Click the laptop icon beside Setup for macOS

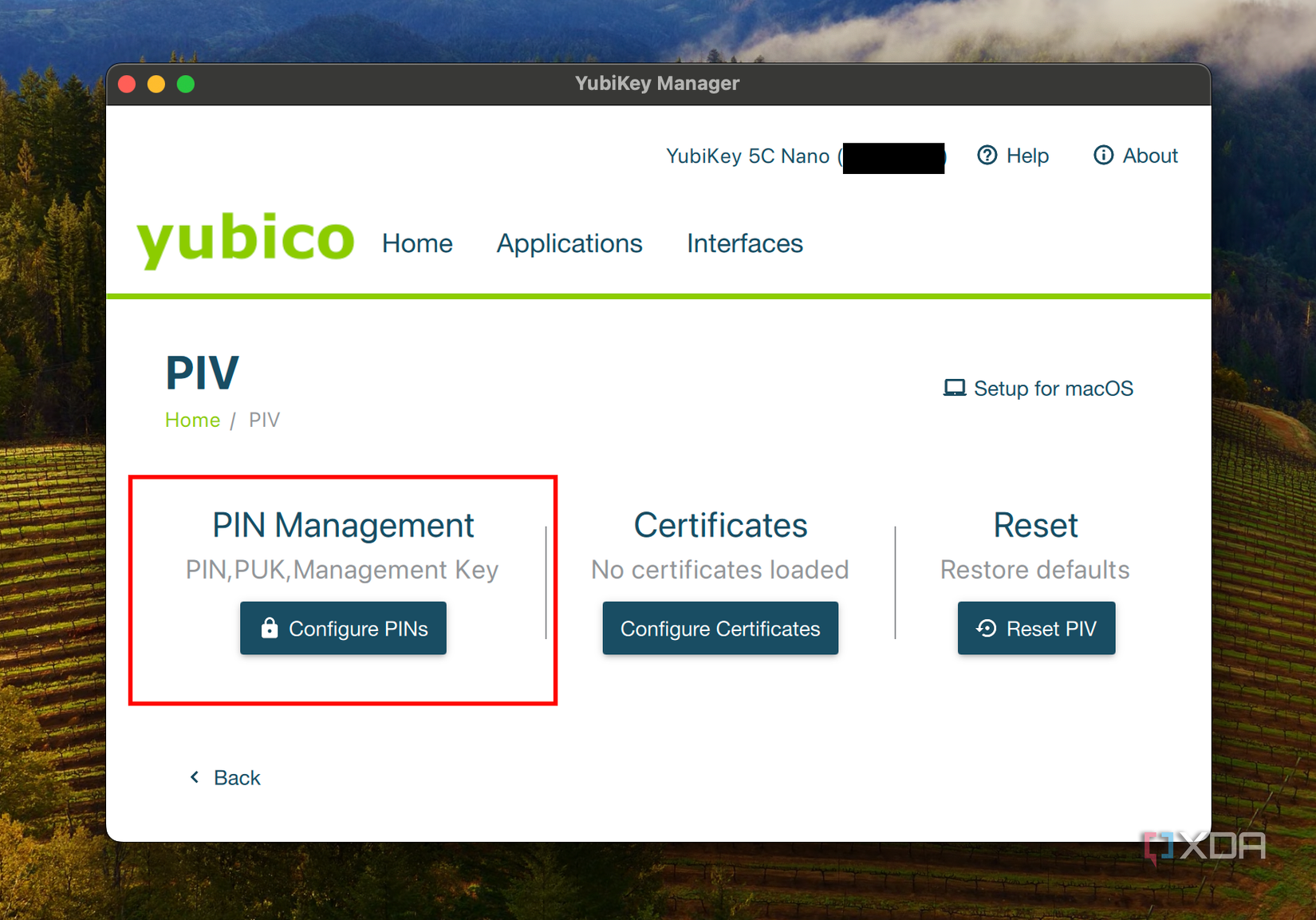point(954,388)
